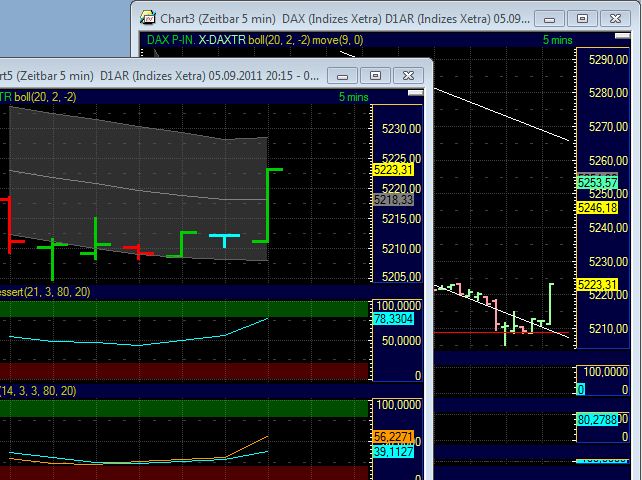Click gray 5218,33 price tag in Chart5
Viewport: 642px width, 480px height.
tap(393, 199)
